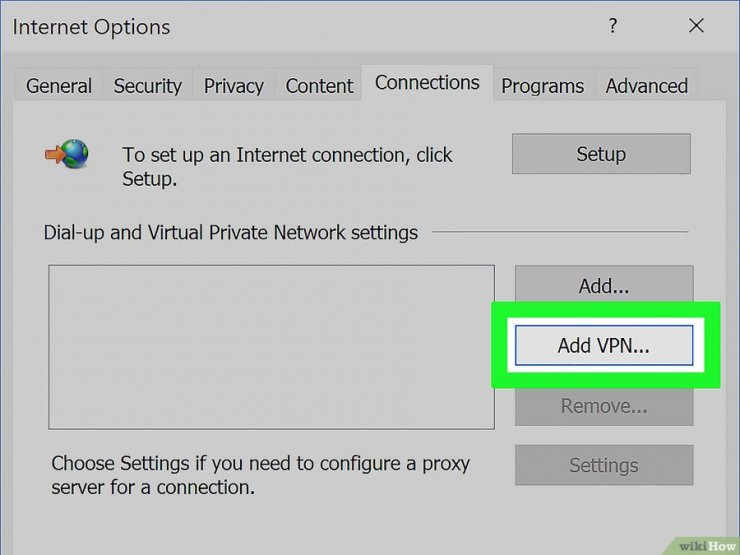Open the Programs tab
740x555 pixels.
point(542,85)
